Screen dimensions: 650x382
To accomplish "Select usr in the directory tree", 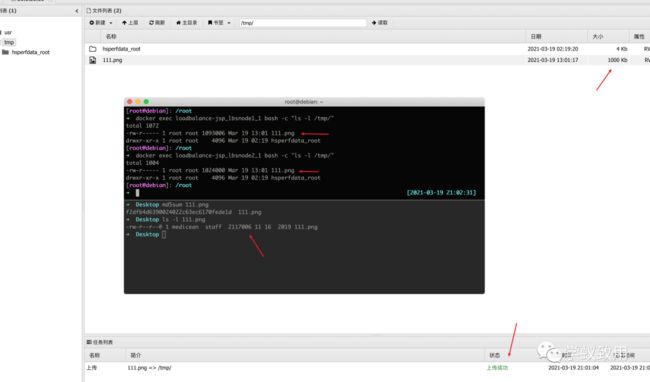I will tap(8, 32).
